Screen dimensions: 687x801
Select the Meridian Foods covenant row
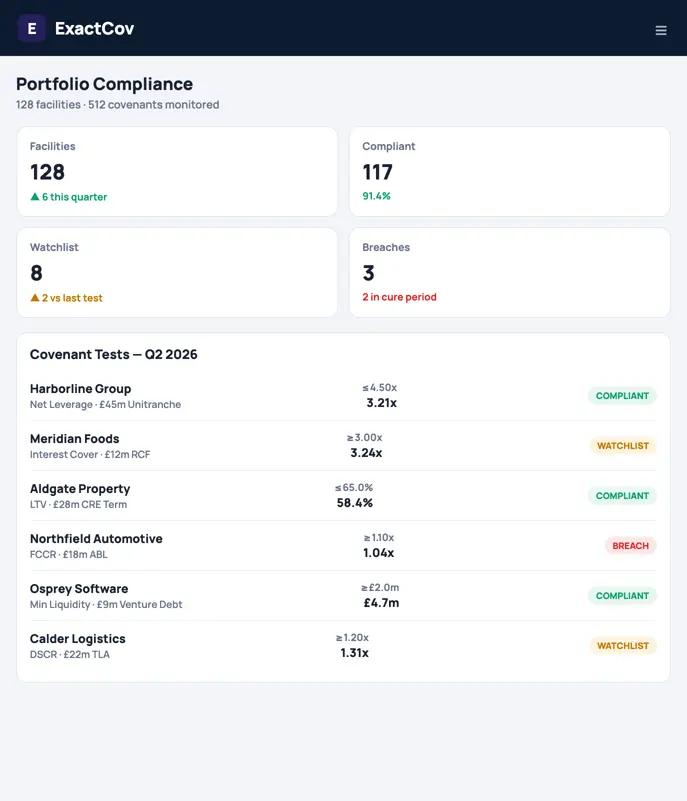click(343, 446)
